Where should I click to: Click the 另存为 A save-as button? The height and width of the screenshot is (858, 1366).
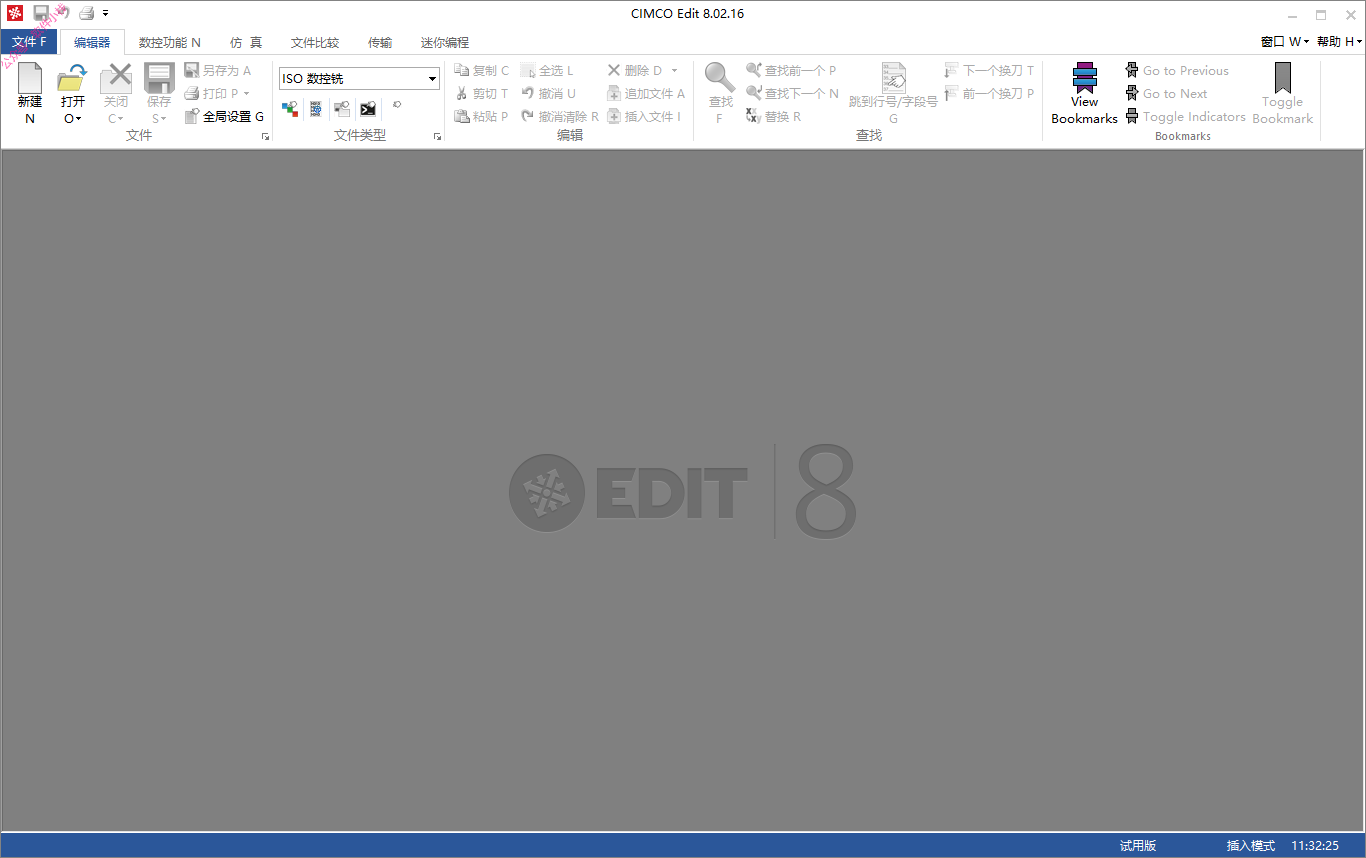coord(218,70)
